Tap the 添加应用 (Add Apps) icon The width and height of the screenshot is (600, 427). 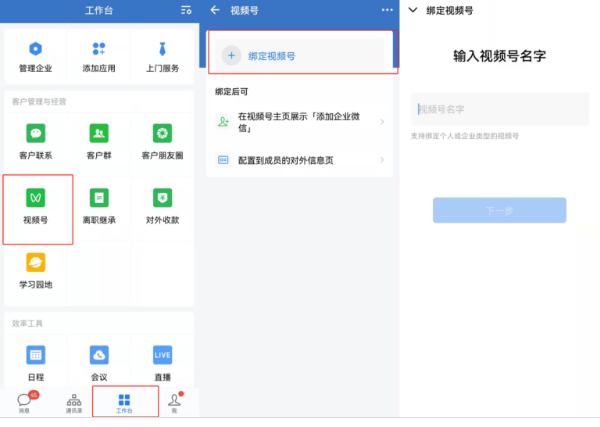98,55
